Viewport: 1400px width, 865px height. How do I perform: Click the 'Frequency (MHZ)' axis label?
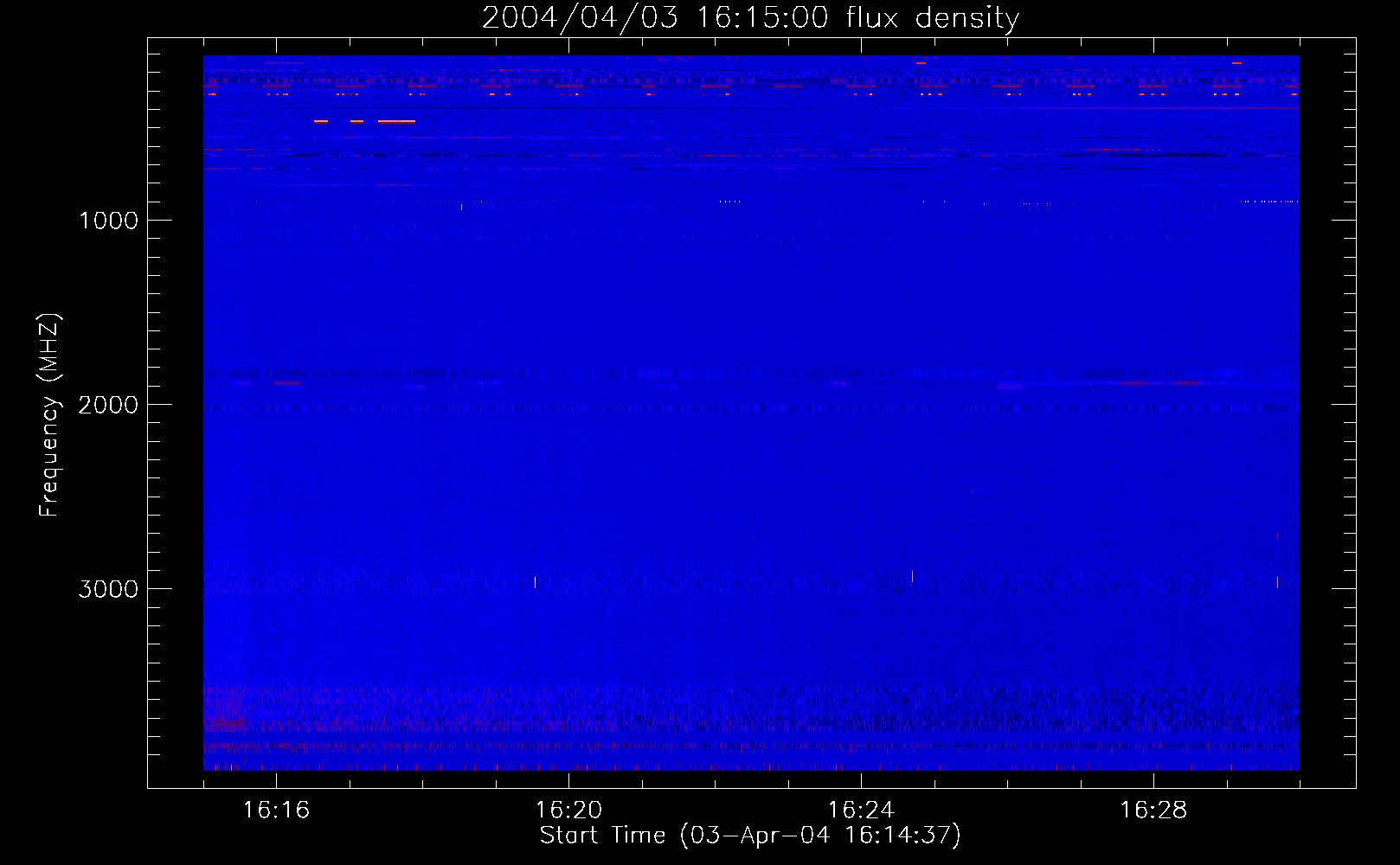click(x=49, y=415)
